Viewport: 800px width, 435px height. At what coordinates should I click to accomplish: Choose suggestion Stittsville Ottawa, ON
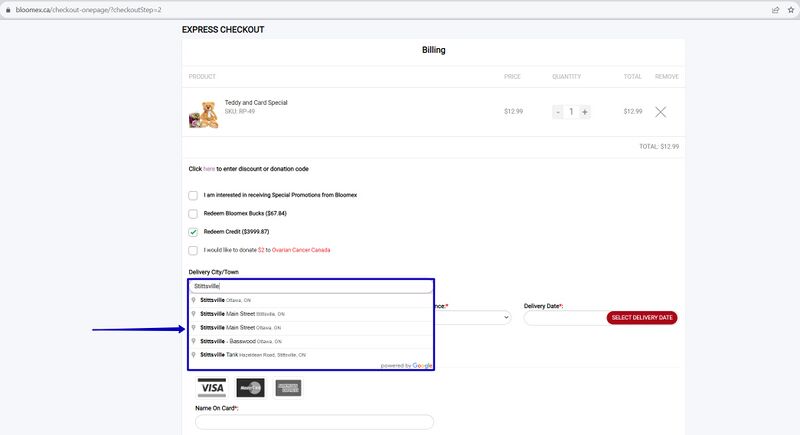tap(311, 300)
